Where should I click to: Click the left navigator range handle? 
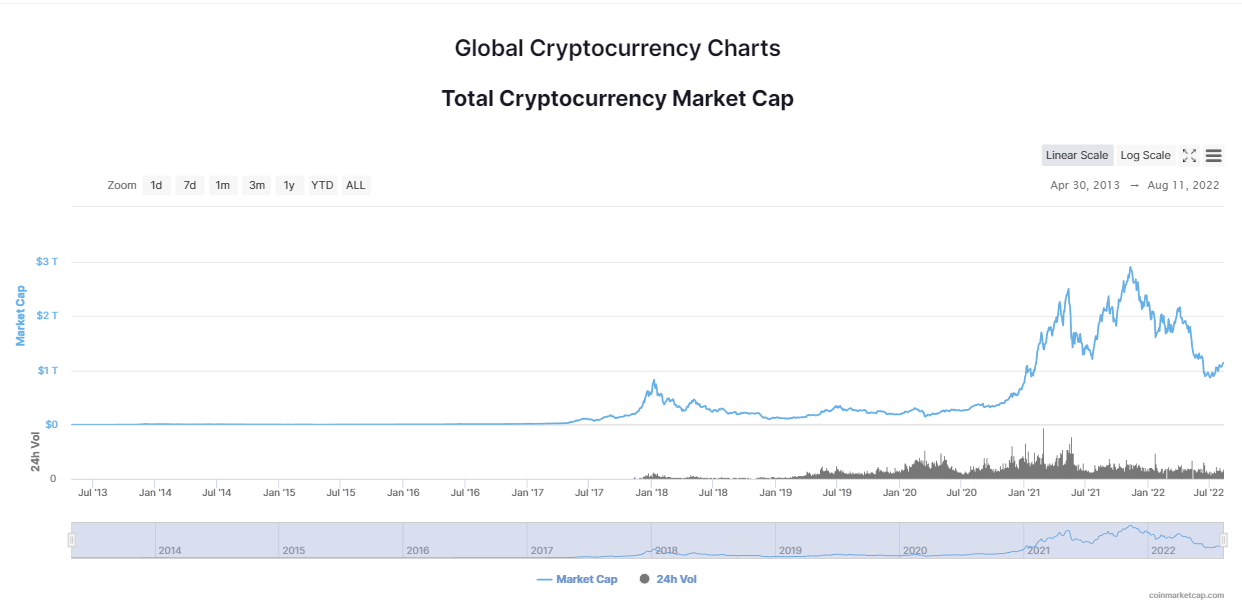click(x=71, y=540)
